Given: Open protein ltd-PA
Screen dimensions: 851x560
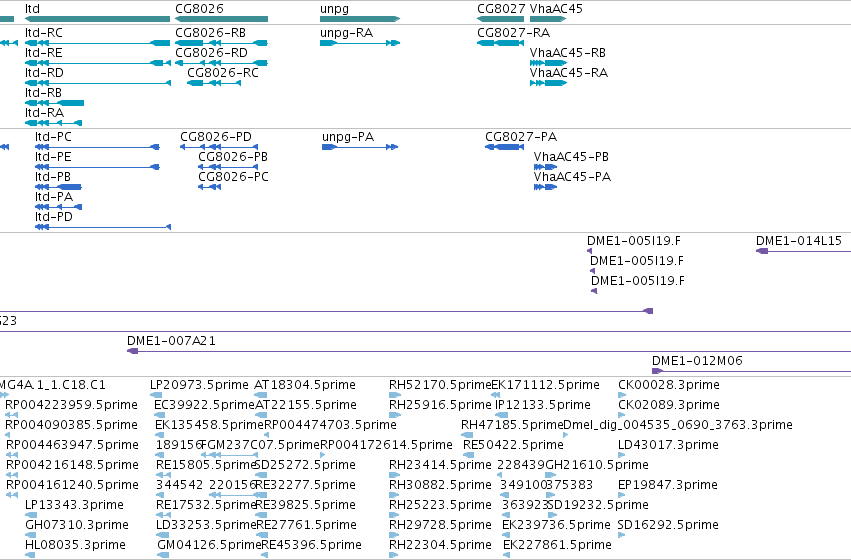Looking at the screenshot, I should [54, 197].
